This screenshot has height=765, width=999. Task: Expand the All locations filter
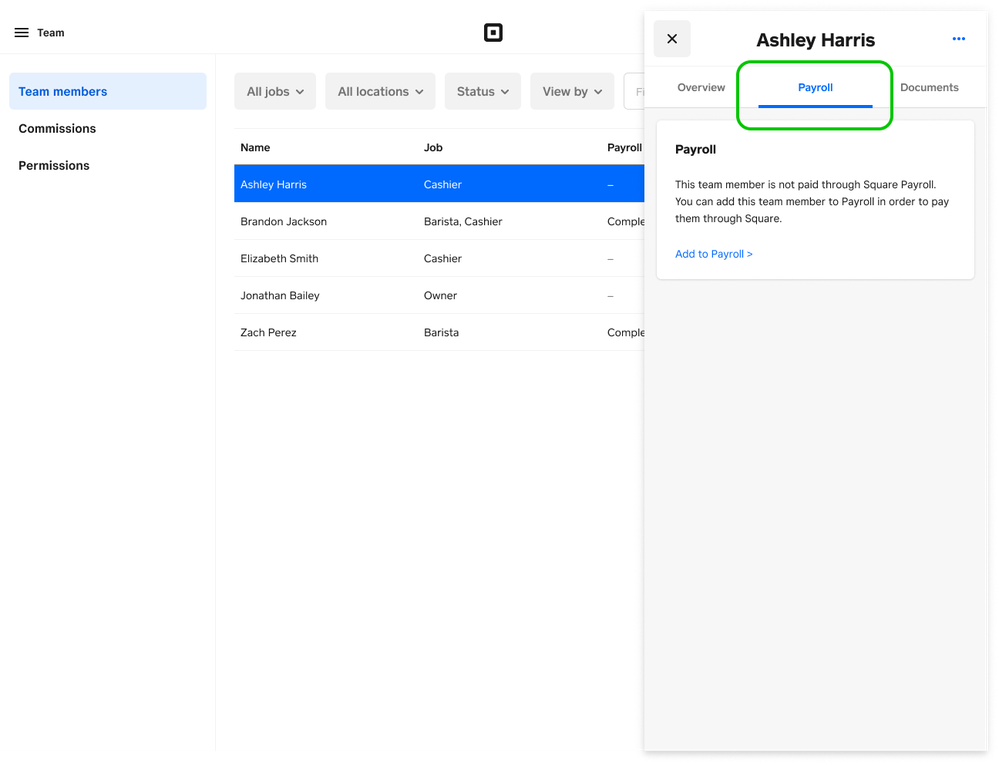click(380, 91)
